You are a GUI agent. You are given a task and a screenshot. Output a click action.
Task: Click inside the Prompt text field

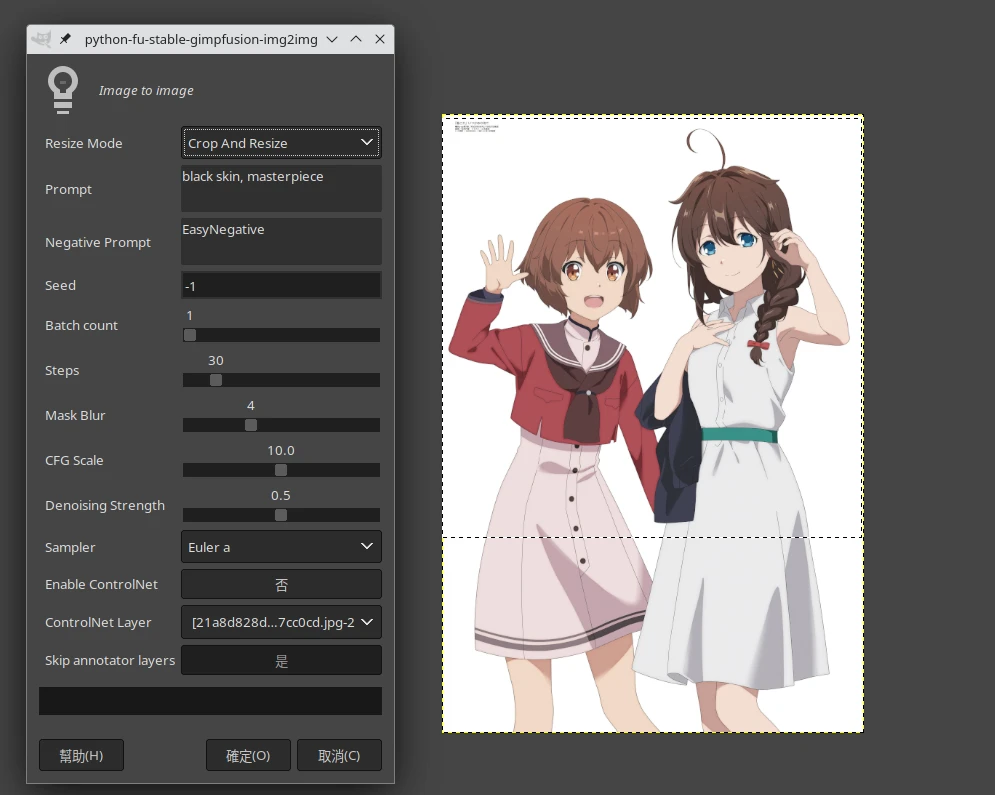click(281, 189)
